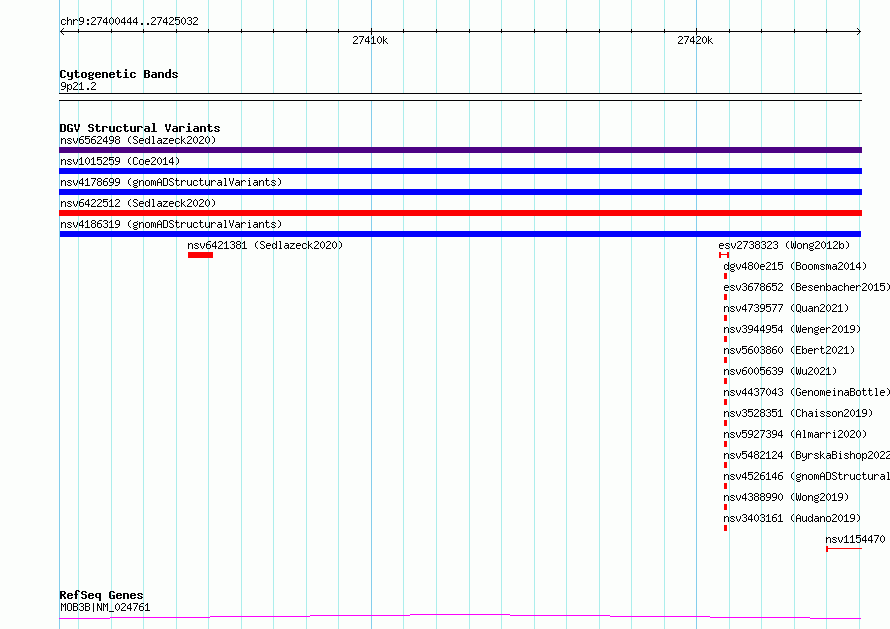890x629 pixels.
Task: Open the nsv1015259 (Coe2014) label
Action: 120,161
